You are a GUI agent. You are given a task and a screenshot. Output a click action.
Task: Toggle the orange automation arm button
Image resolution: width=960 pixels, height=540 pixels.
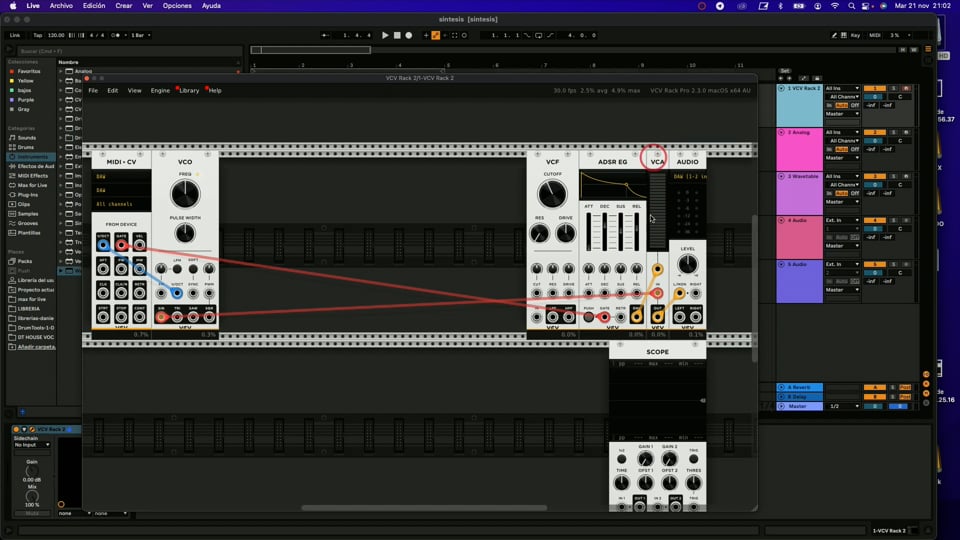tap(435, 36)
